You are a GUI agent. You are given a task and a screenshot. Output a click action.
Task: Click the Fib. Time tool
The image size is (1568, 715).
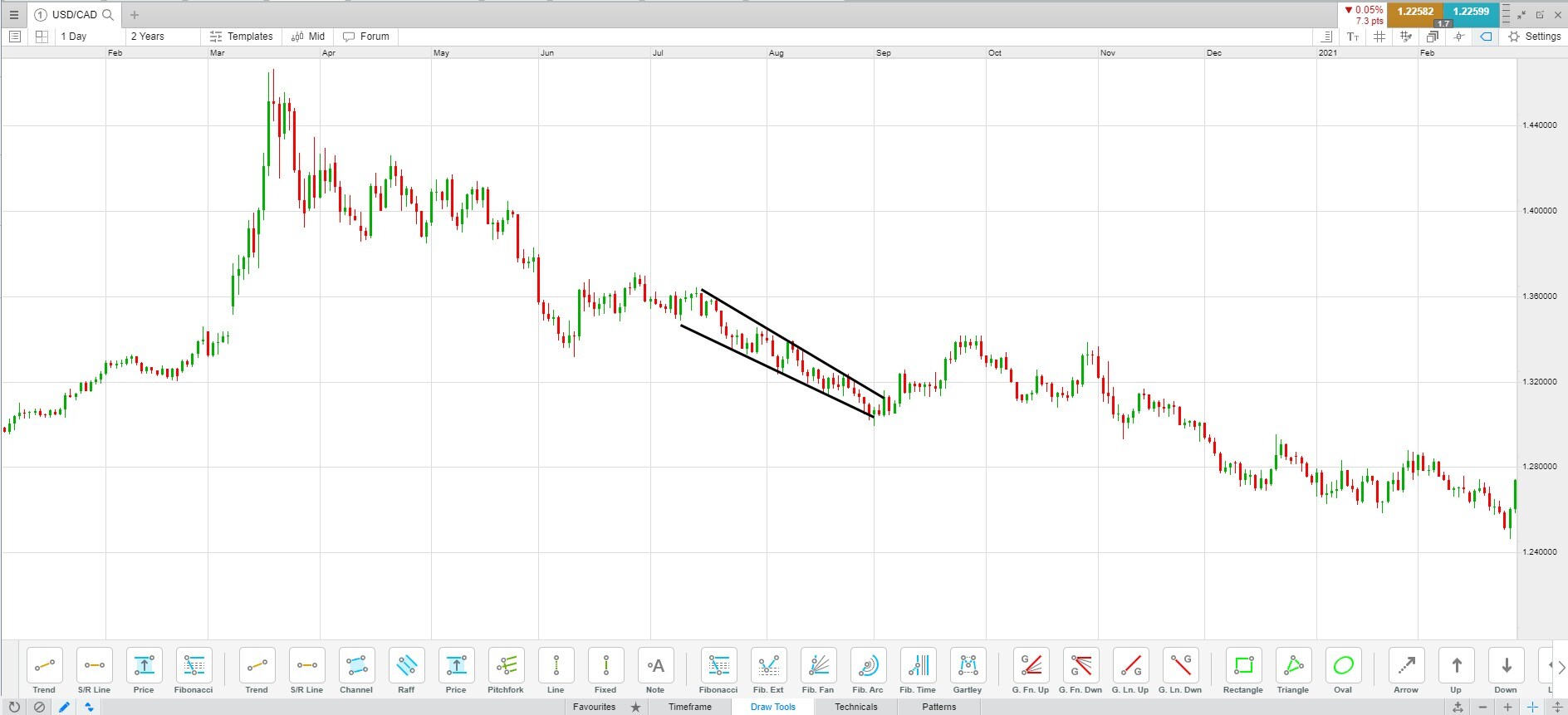coord(918,671)
